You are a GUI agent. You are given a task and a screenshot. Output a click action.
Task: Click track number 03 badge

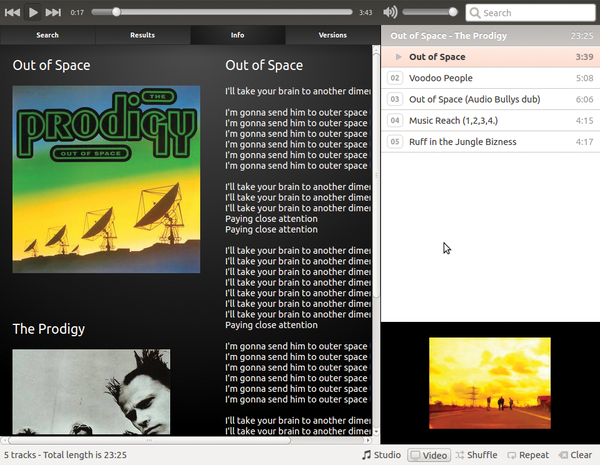click(x=395, y=100)
